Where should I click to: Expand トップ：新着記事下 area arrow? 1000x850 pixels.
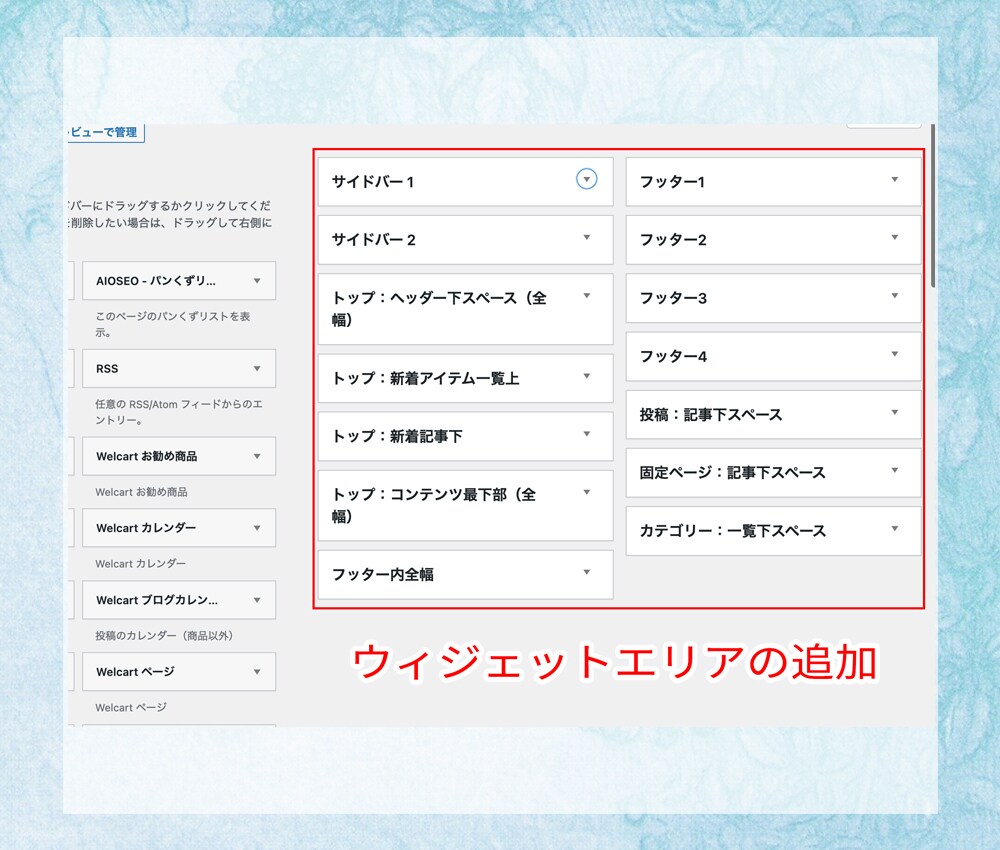click(586, 434)
